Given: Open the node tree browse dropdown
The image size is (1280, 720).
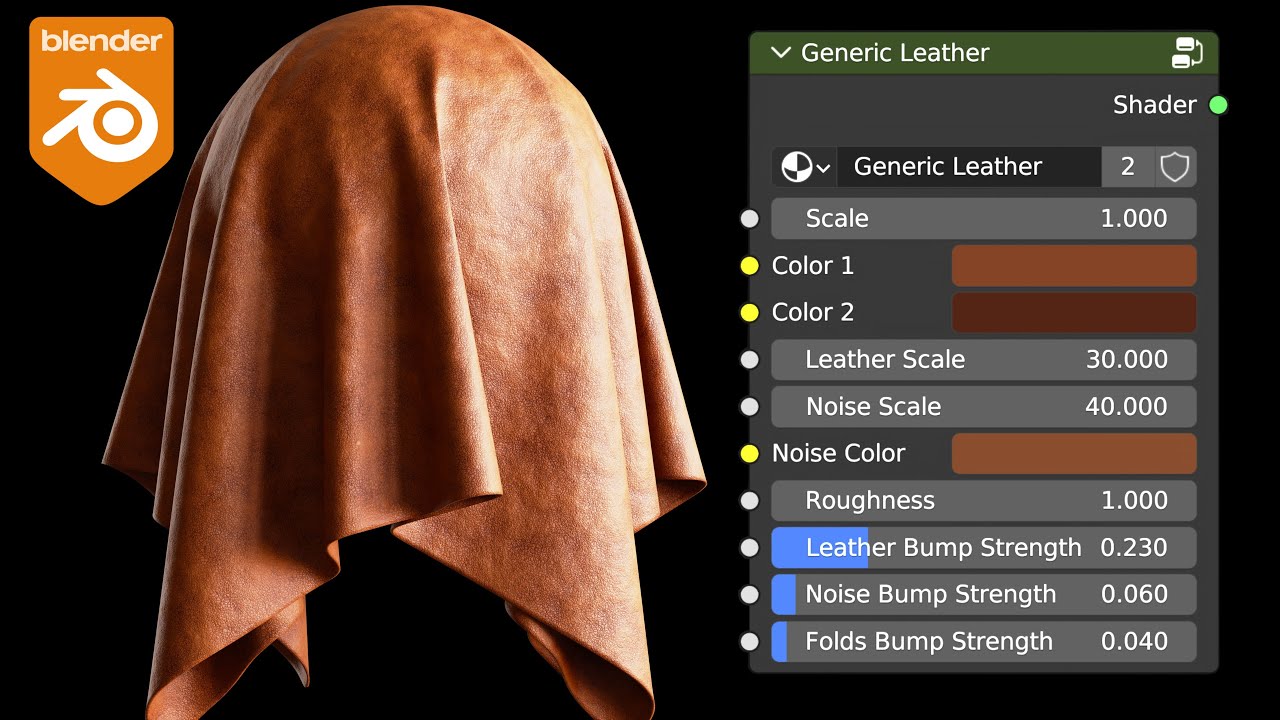Looking at the screenshot, I should click(804, 167).
